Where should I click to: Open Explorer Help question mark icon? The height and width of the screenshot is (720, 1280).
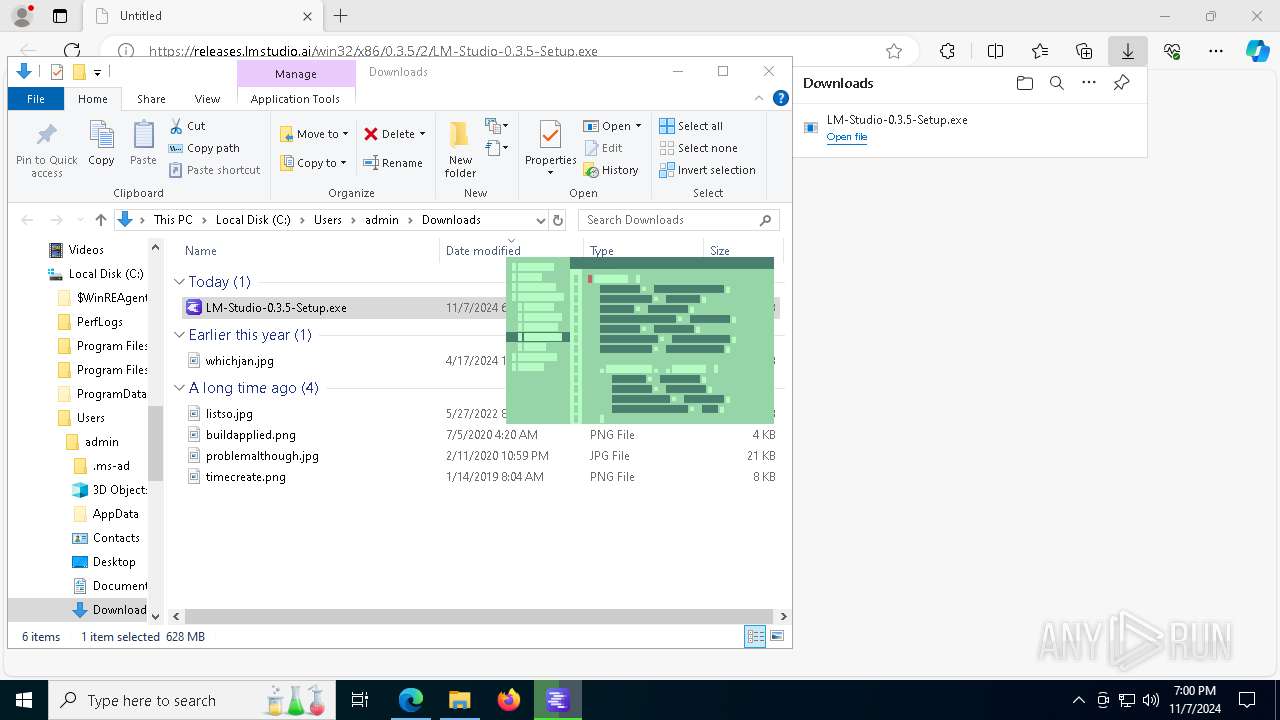coord(781,98)
